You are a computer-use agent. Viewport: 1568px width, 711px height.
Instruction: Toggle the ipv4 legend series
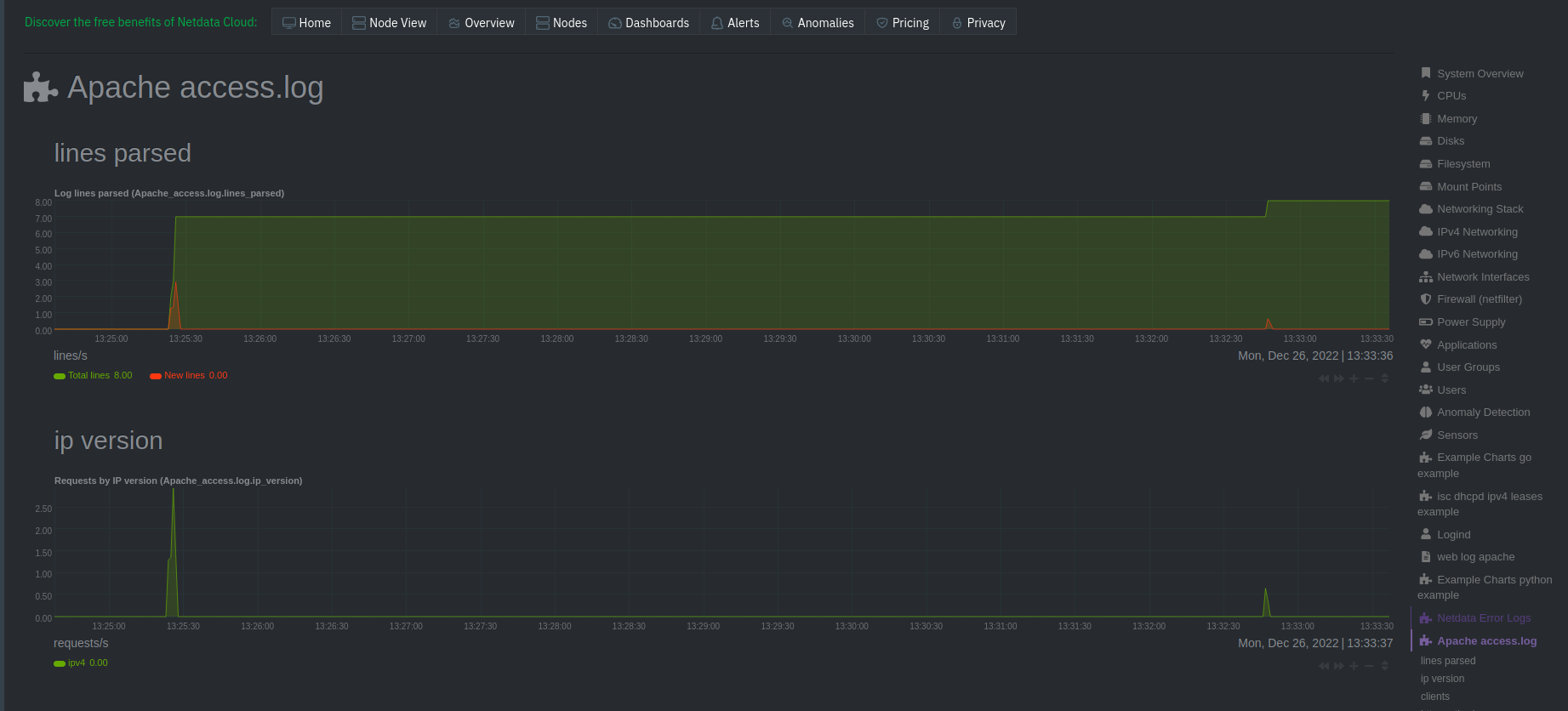pos(81,663)
